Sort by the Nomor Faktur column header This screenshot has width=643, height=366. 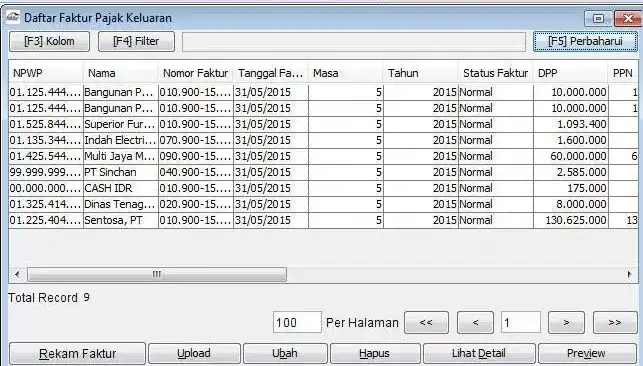pyautogui.click(x=196, y=73)
